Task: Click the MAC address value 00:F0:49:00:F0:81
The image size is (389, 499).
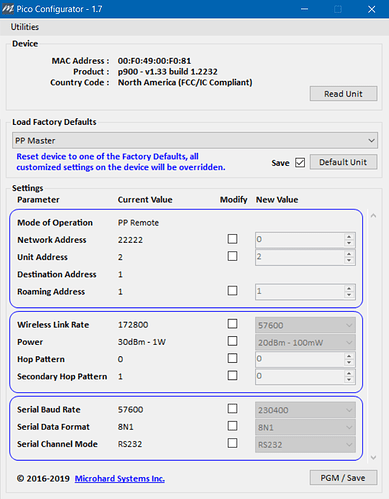Action: point(154,61)
